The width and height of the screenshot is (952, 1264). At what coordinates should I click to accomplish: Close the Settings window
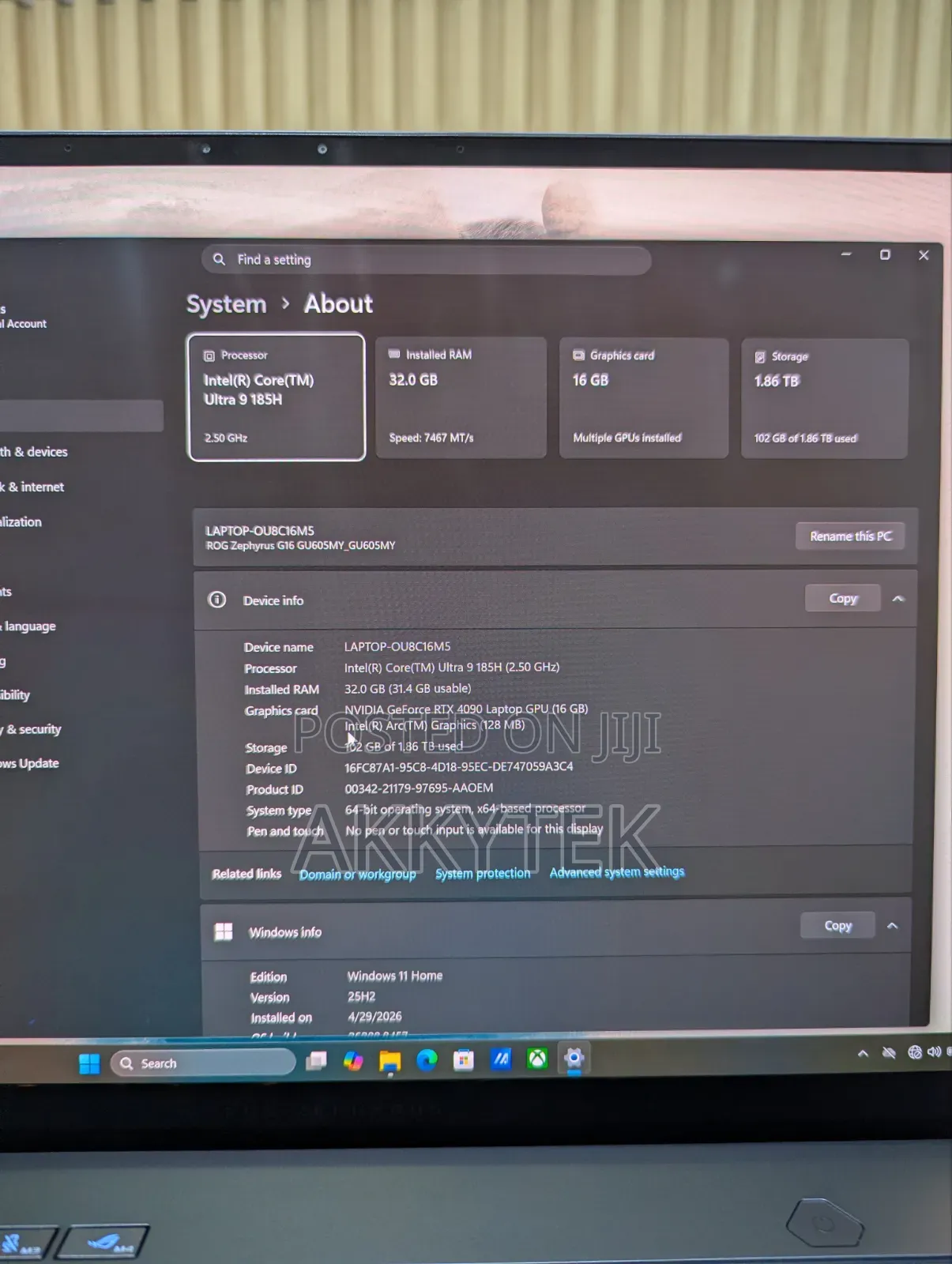(x=924, y=255)
